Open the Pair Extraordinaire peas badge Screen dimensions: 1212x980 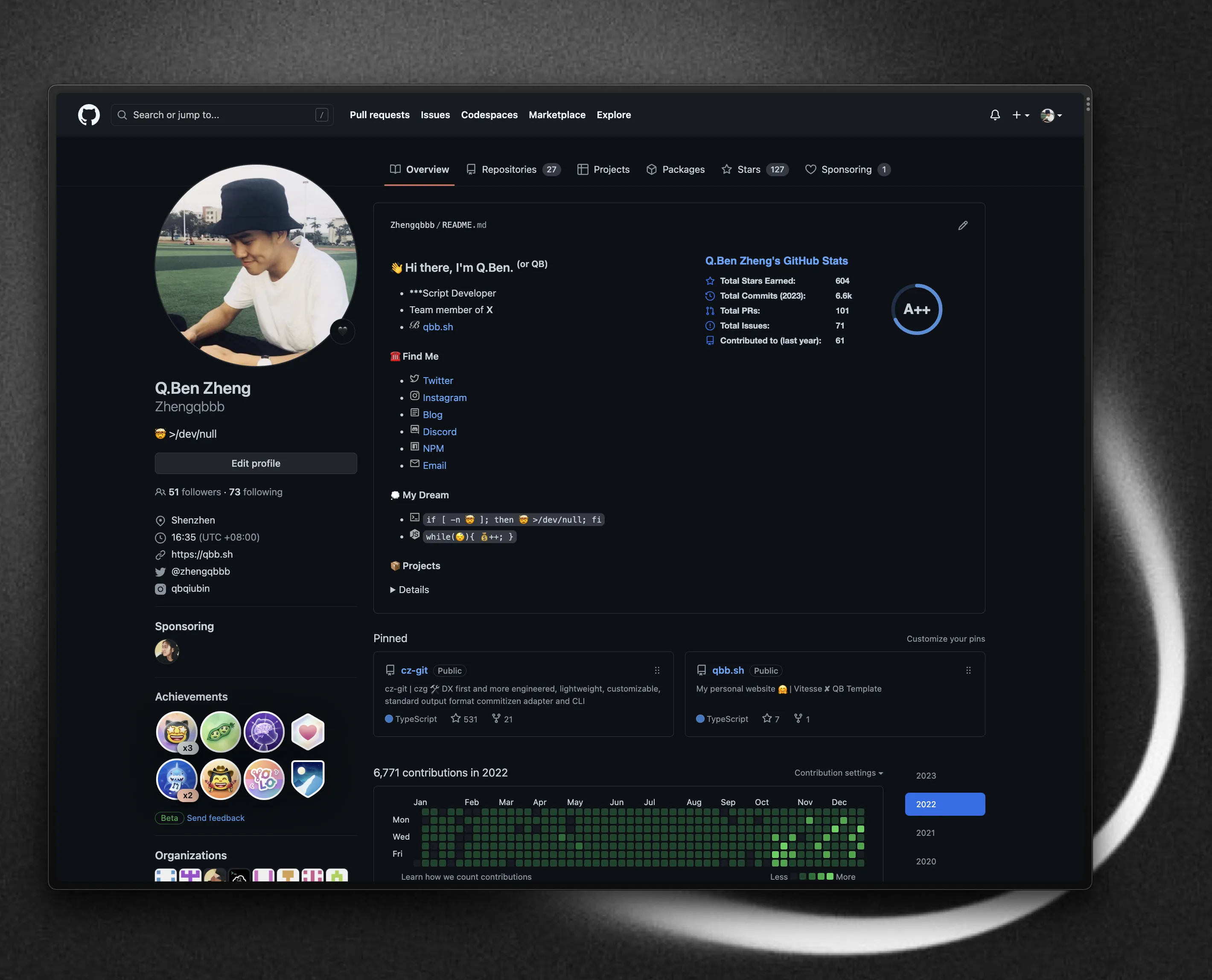pyautogui.click(x=220, y=732)
